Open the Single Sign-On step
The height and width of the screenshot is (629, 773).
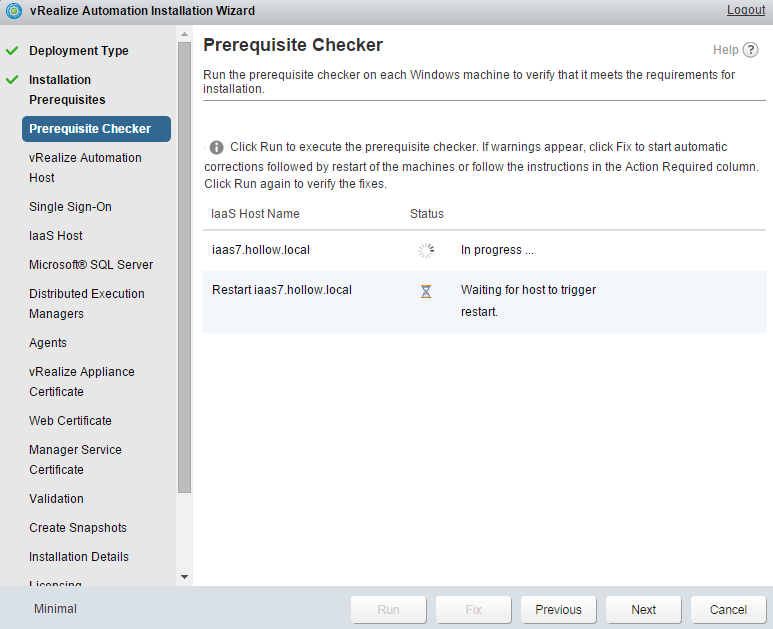click(x=70, y=207)
